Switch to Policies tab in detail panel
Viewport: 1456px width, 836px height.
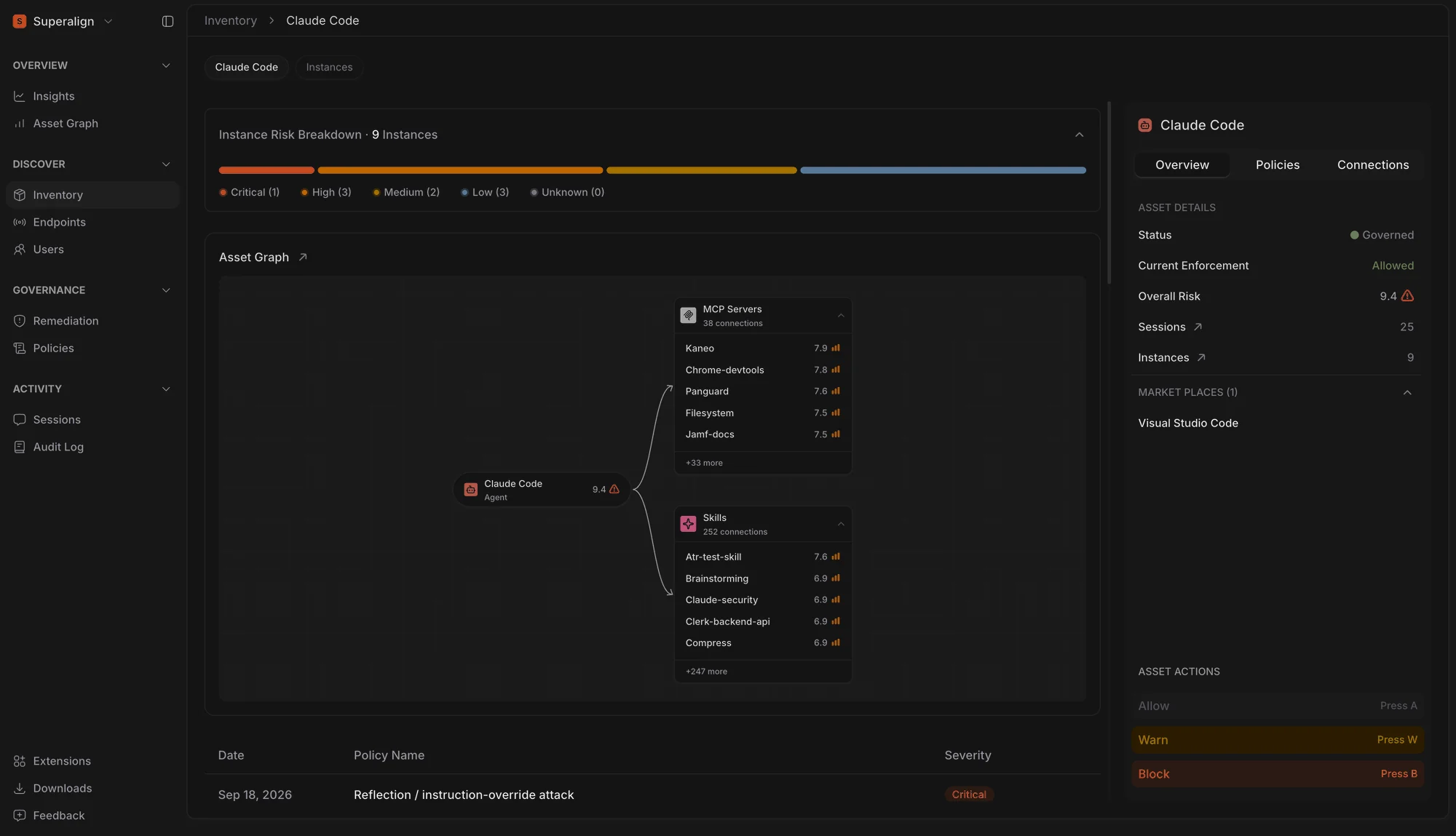coord(1277,165)
